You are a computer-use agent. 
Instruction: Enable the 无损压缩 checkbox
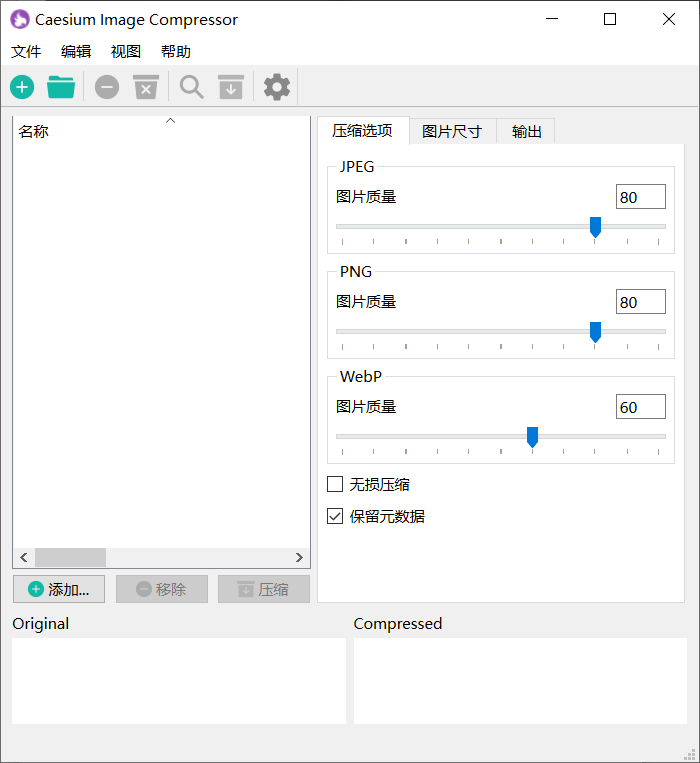point(335,484)
